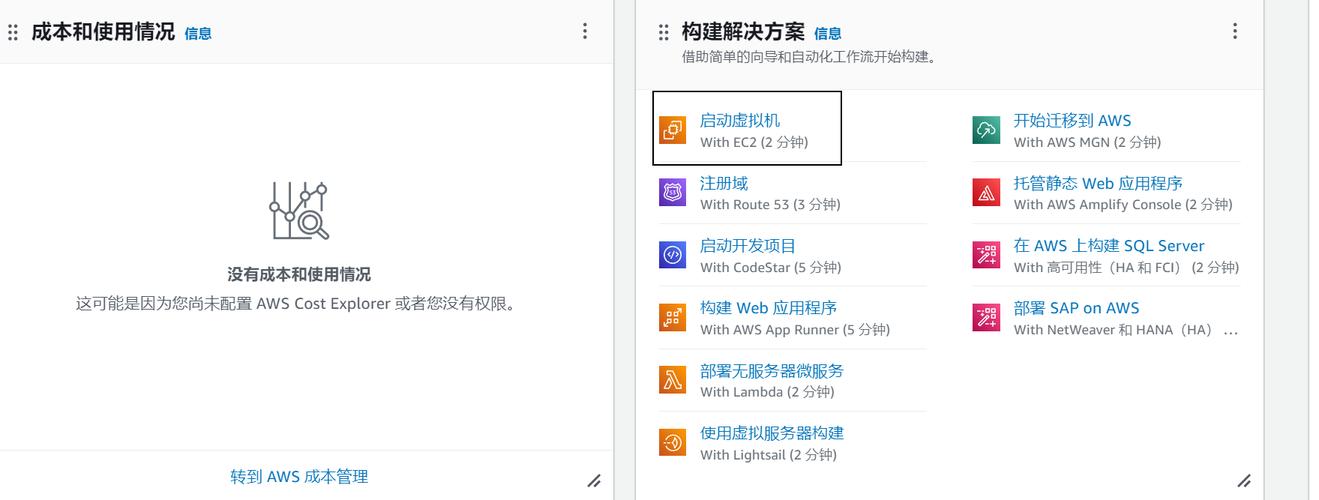This screenshot has width=1319, height=500.
Task: Click the text With Route 53 (3 分钟)
Action: tap(770, 204)
